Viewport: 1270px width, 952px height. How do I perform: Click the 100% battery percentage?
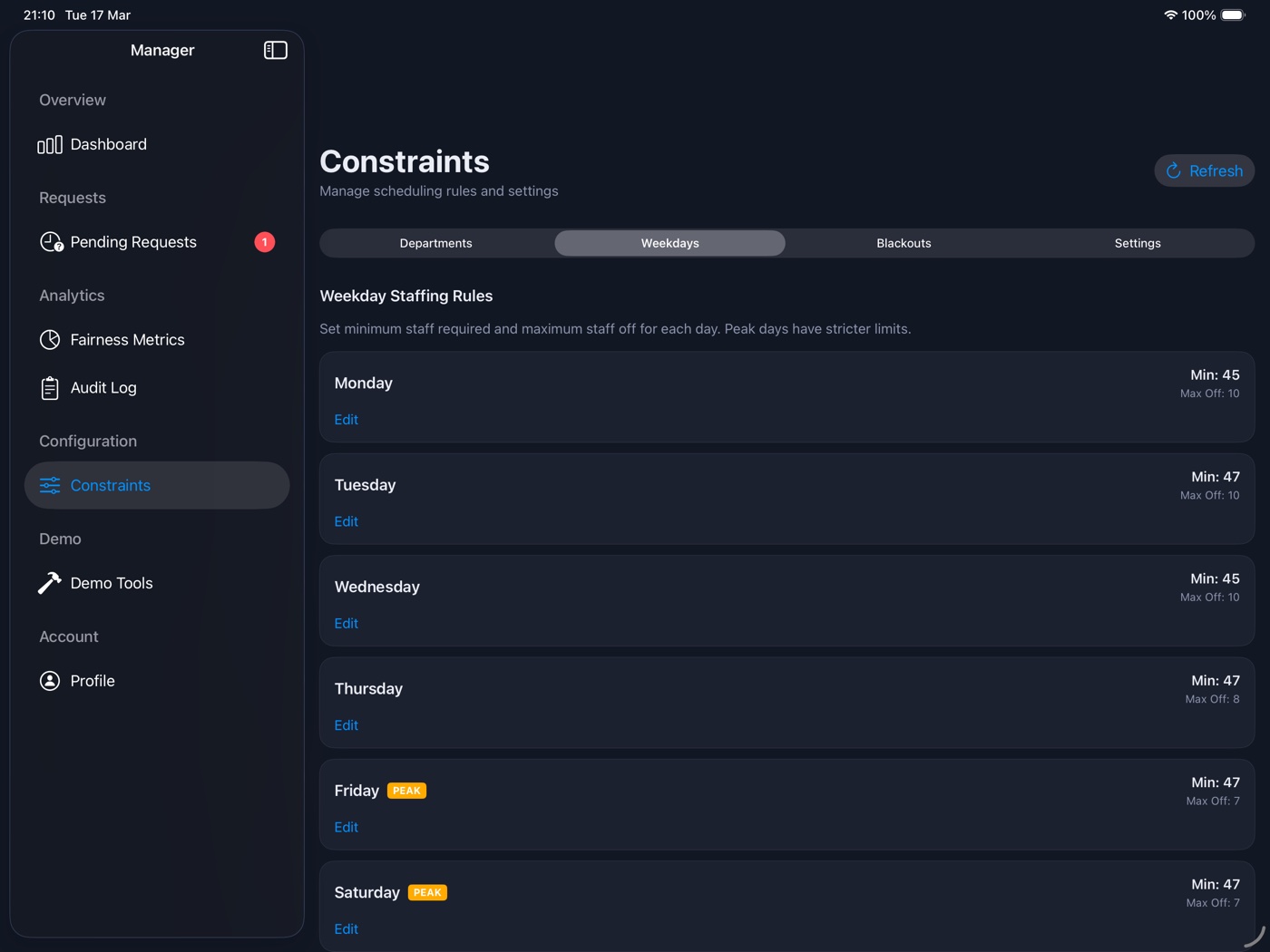(1198, 15)
